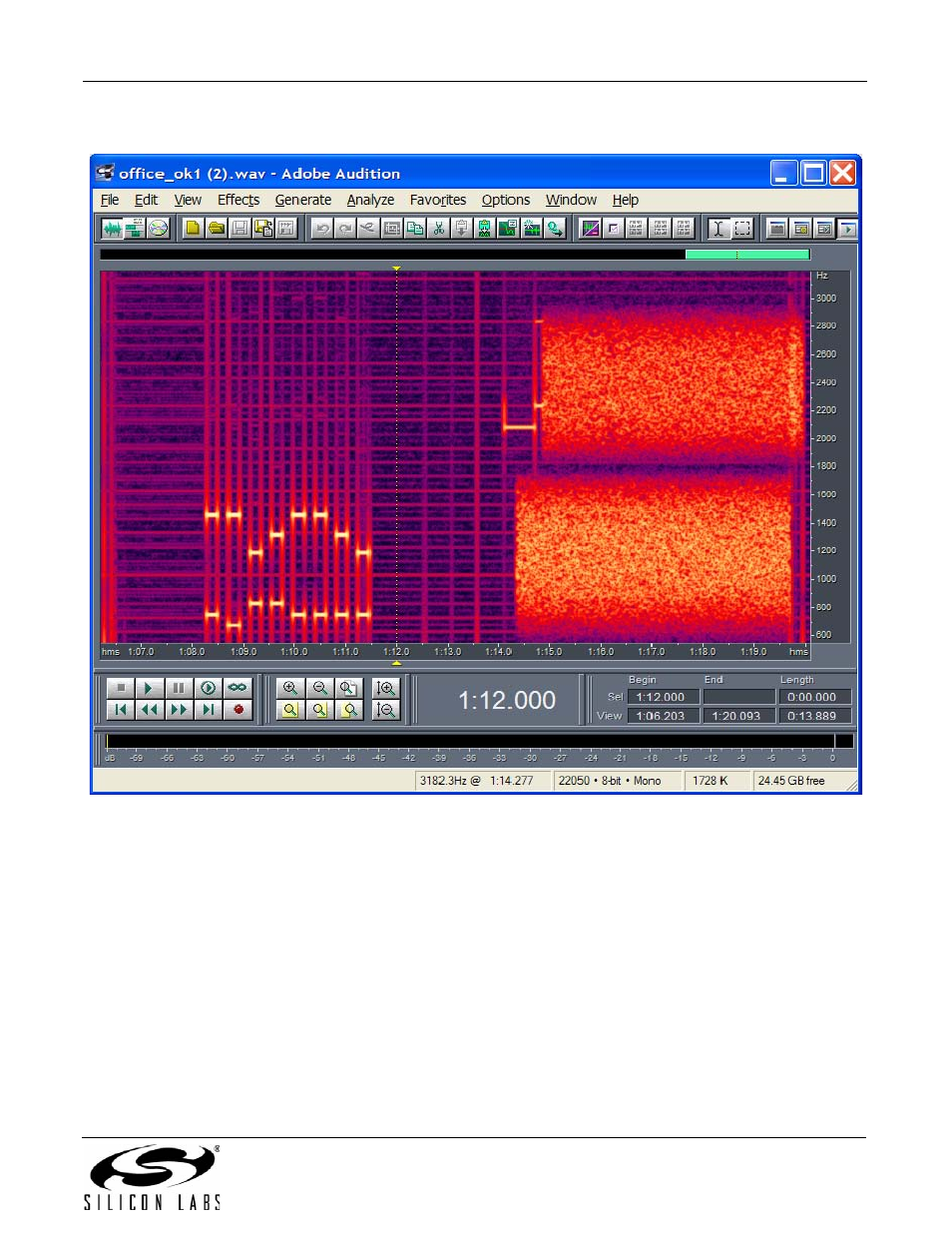Play the office_ok1 audio file

(x=149, y=686)
